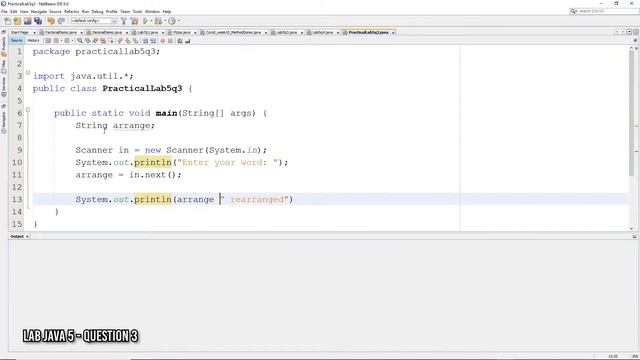Click the Undo arrow icon
The height and width of the screenshot is (360, 640).
coord(51,21)
